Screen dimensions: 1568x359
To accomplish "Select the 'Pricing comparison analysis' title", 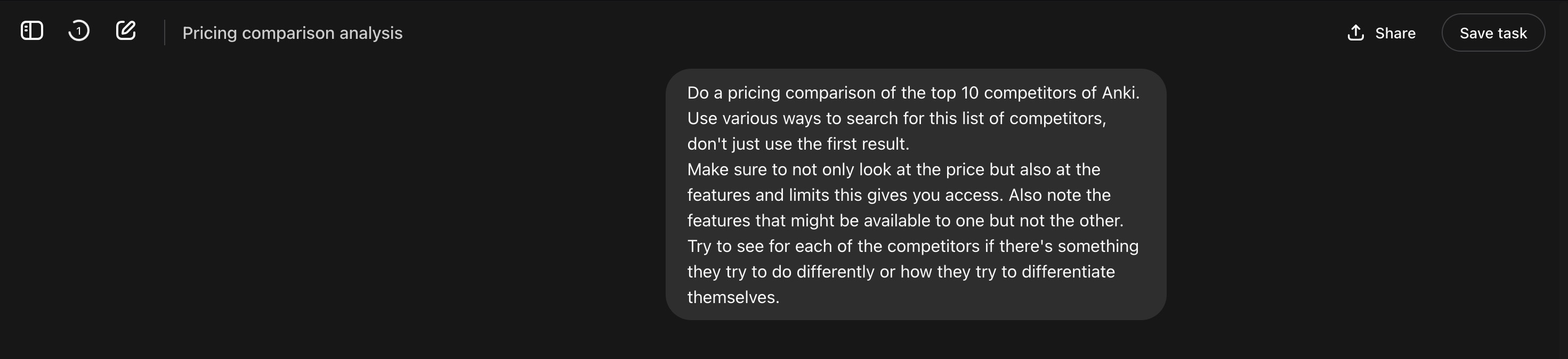I will coord(292,33).
